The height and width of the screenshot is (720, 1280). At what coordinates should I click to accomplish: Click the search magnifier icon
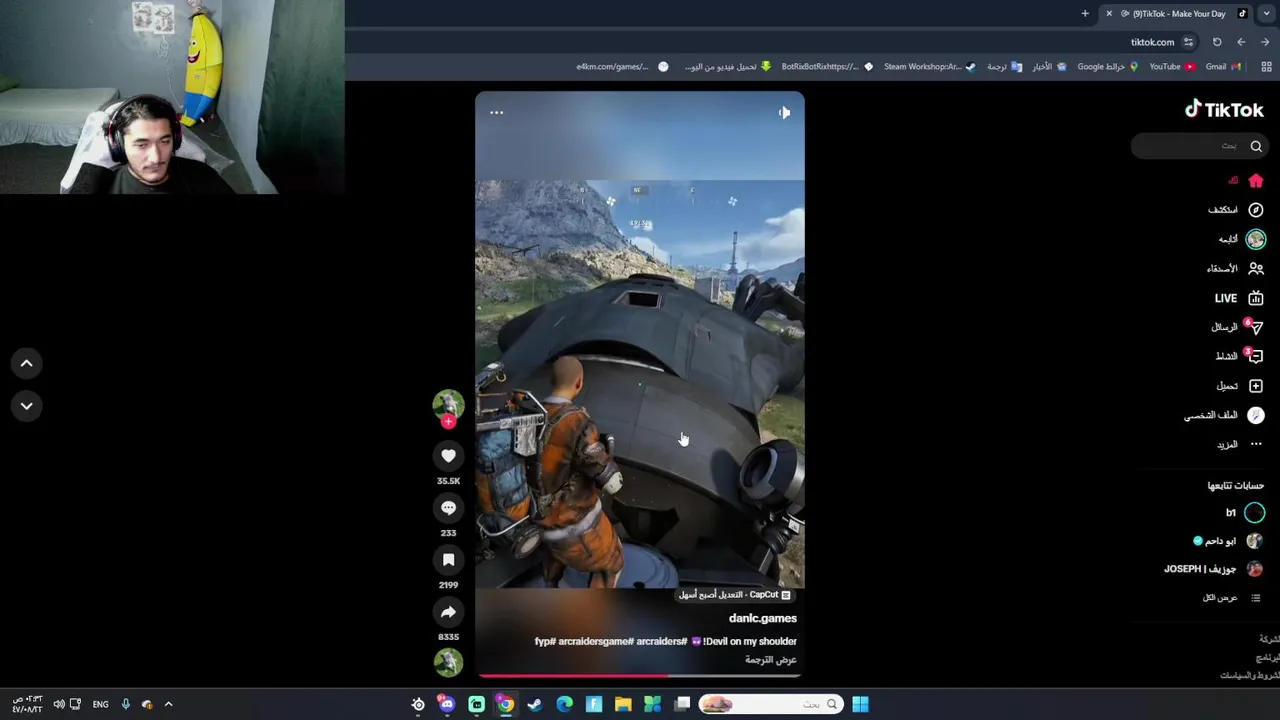(1256, 146)
